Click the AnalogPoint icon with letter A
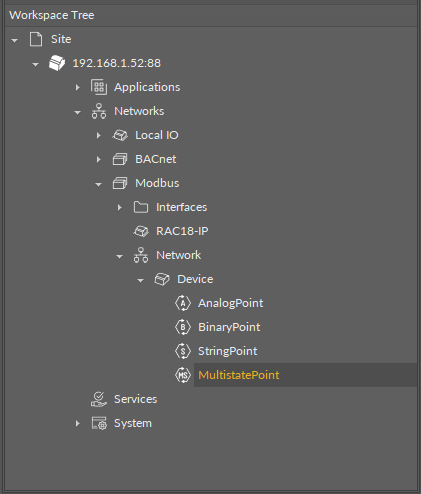This screenshot has width=421, height=494. tap(183, 303)
